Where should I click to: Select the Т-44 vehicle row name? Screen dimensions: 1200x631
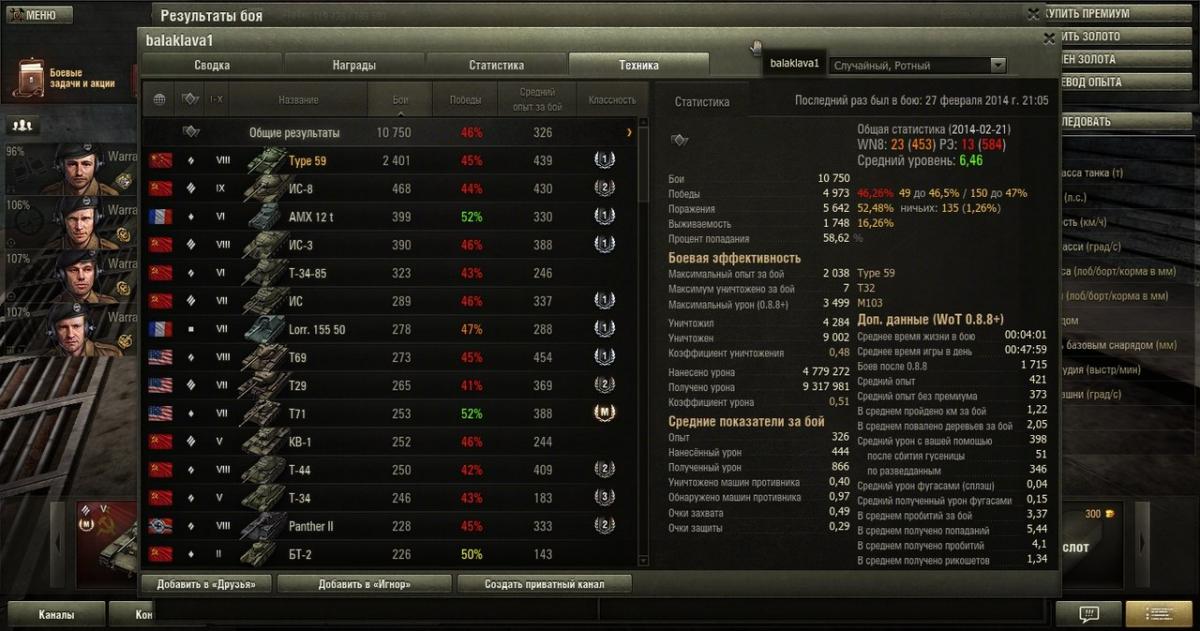(299, 469)
